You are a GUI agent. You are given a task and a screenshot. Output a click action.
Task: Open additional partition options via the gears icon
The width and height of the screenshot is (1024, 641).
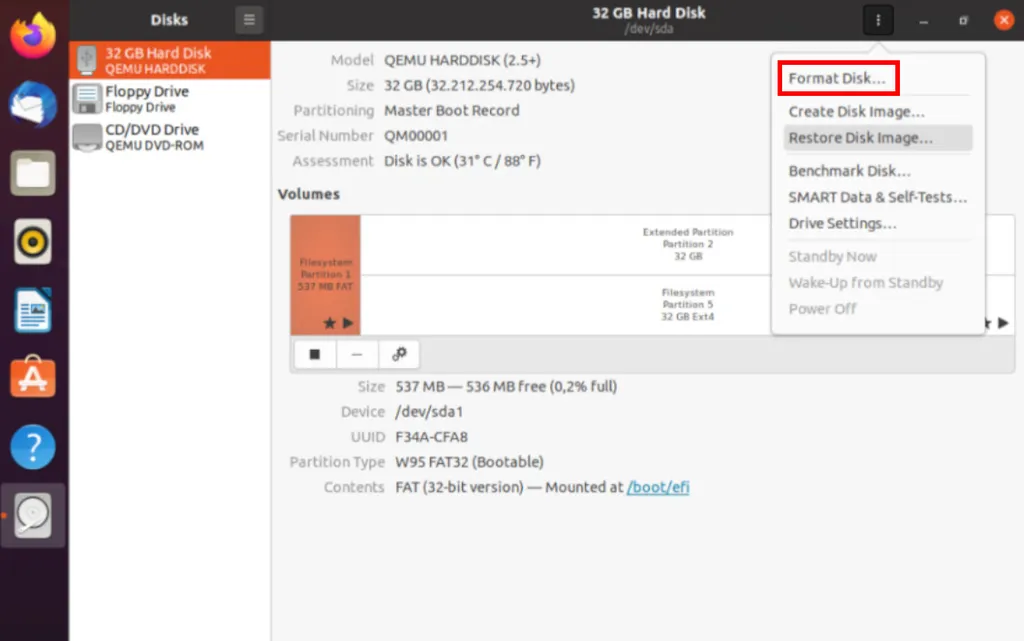coord(397,354)
